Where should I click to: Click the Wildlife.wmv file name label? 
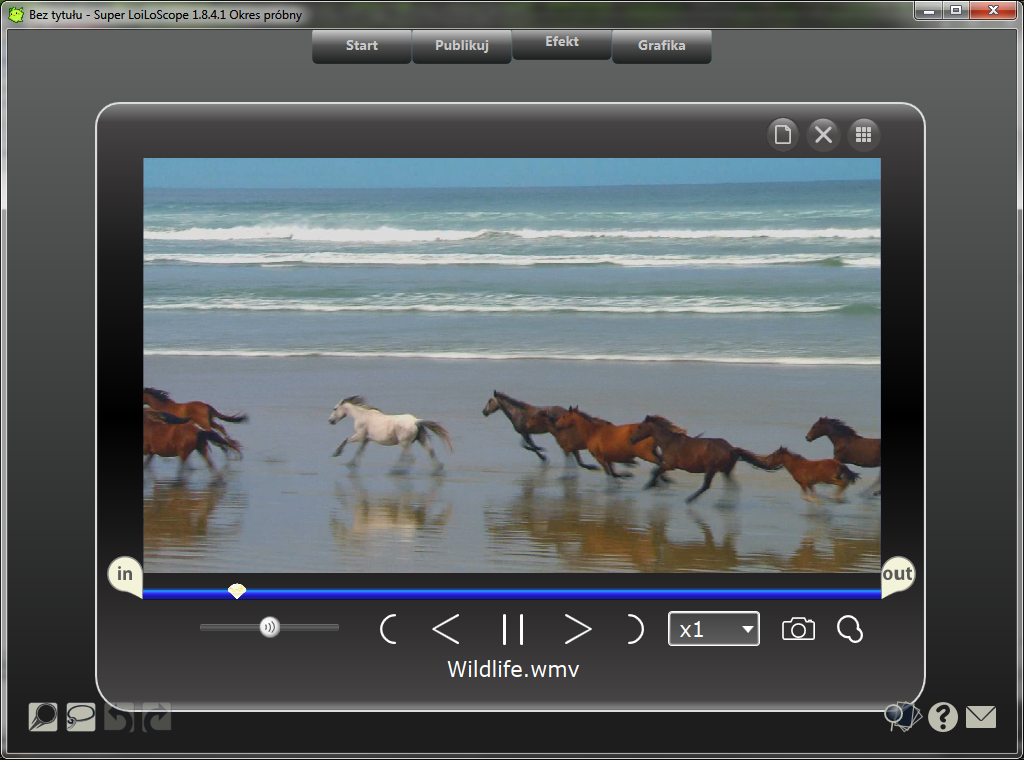click(513, 669)
